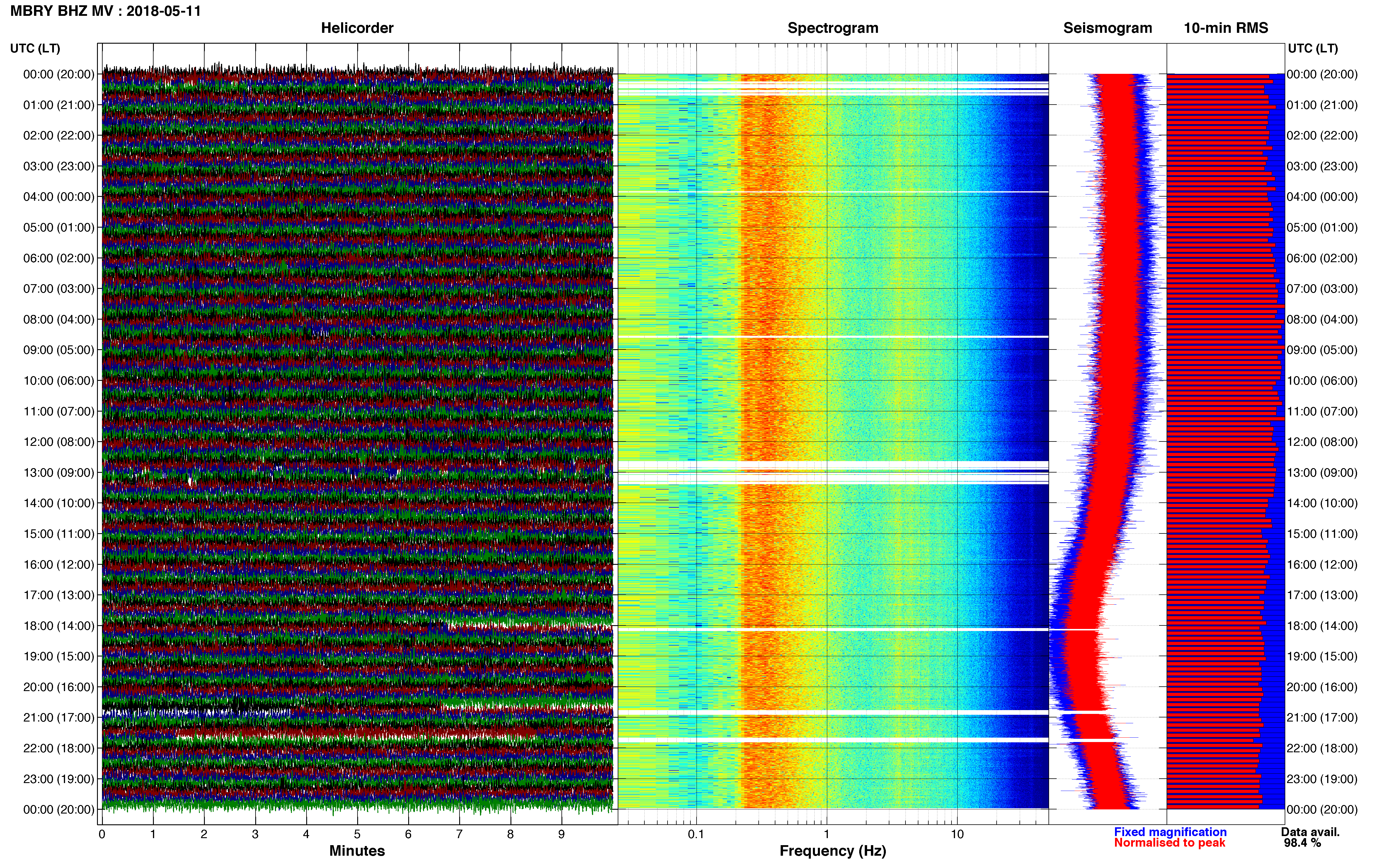Click 04:00 (00:00) on the Helicorder time axis
This screenshot has height=868, width=1389.
click(x=59, y=197)
